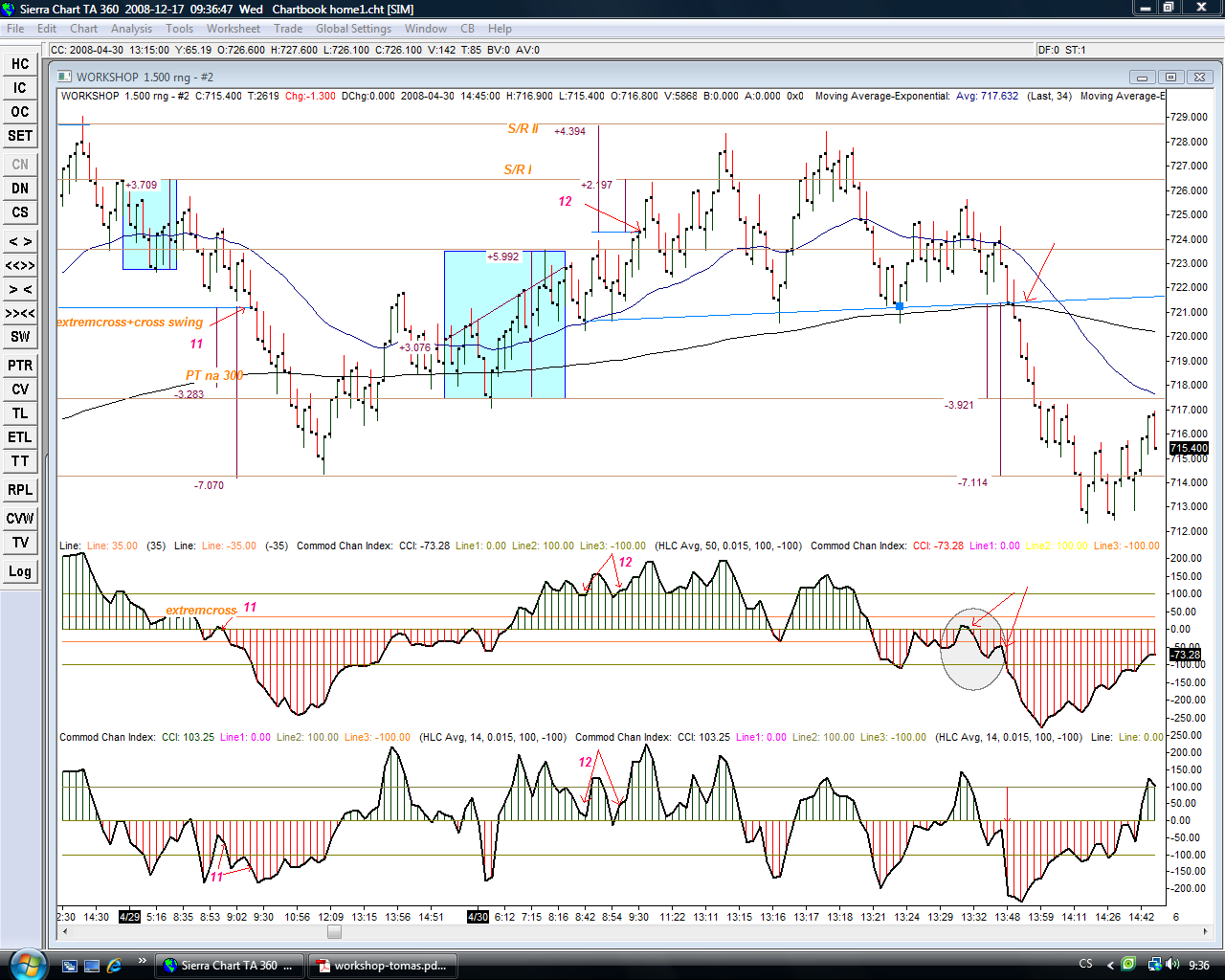Click the Log scale button
Viewport: 1225px width, 980px height.
(x=20, y=571)
